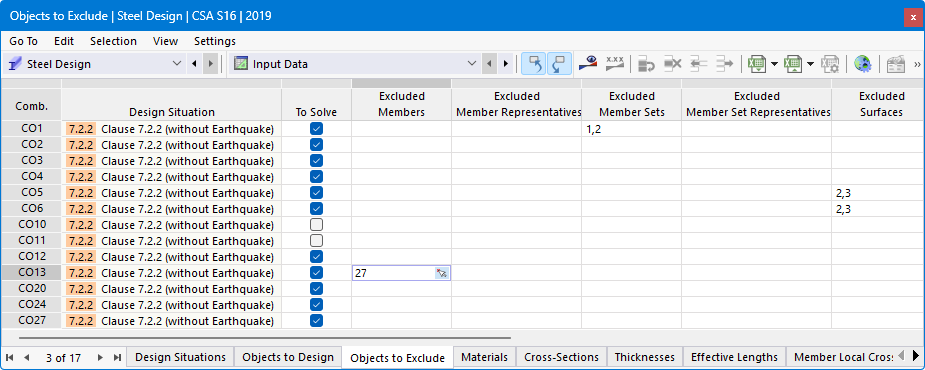Click the grayed delete row icon with X

click(x=673, y=64)
